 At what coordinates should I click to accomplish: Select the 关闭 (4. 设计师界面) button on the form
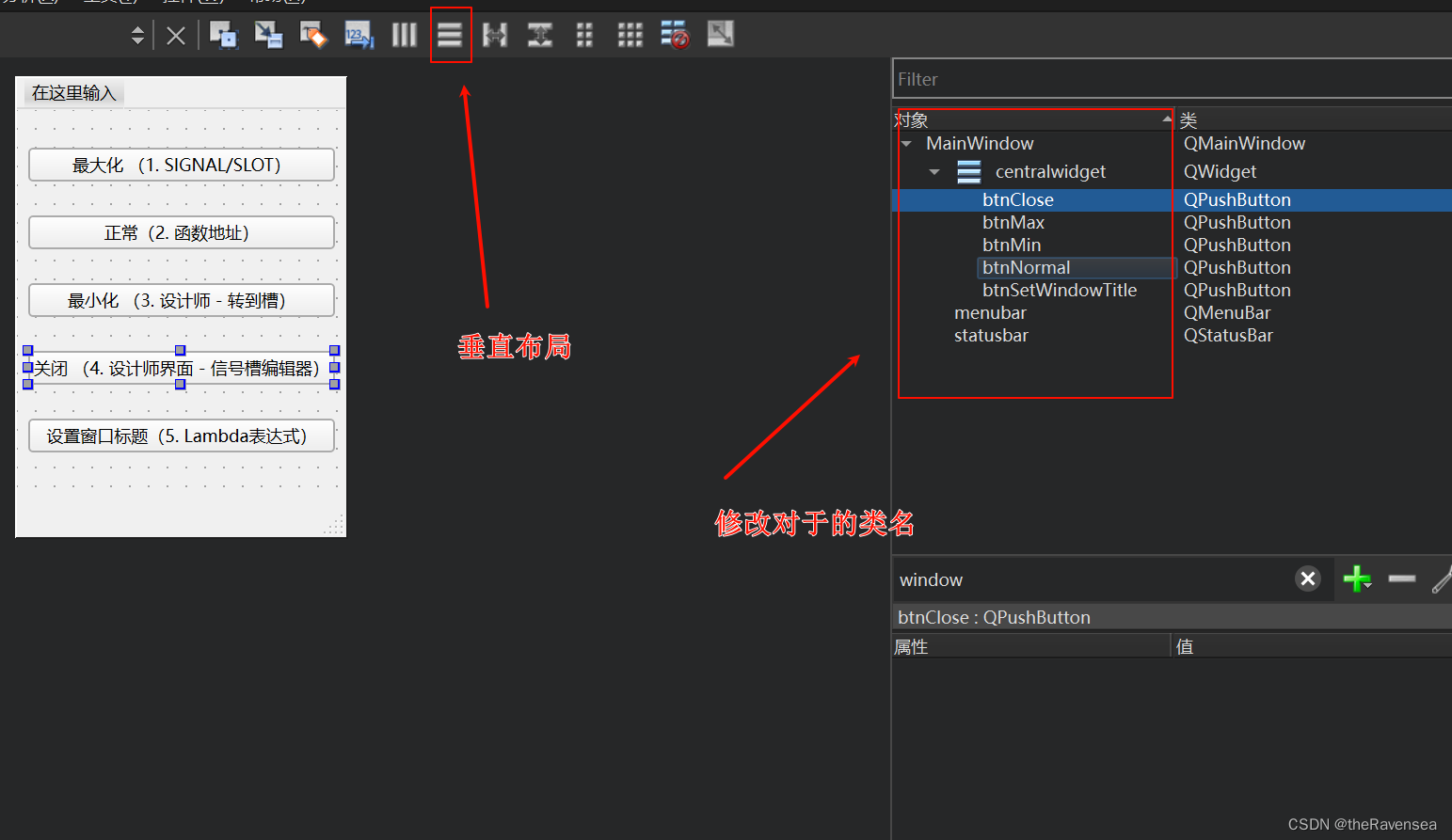click(182, 368)
